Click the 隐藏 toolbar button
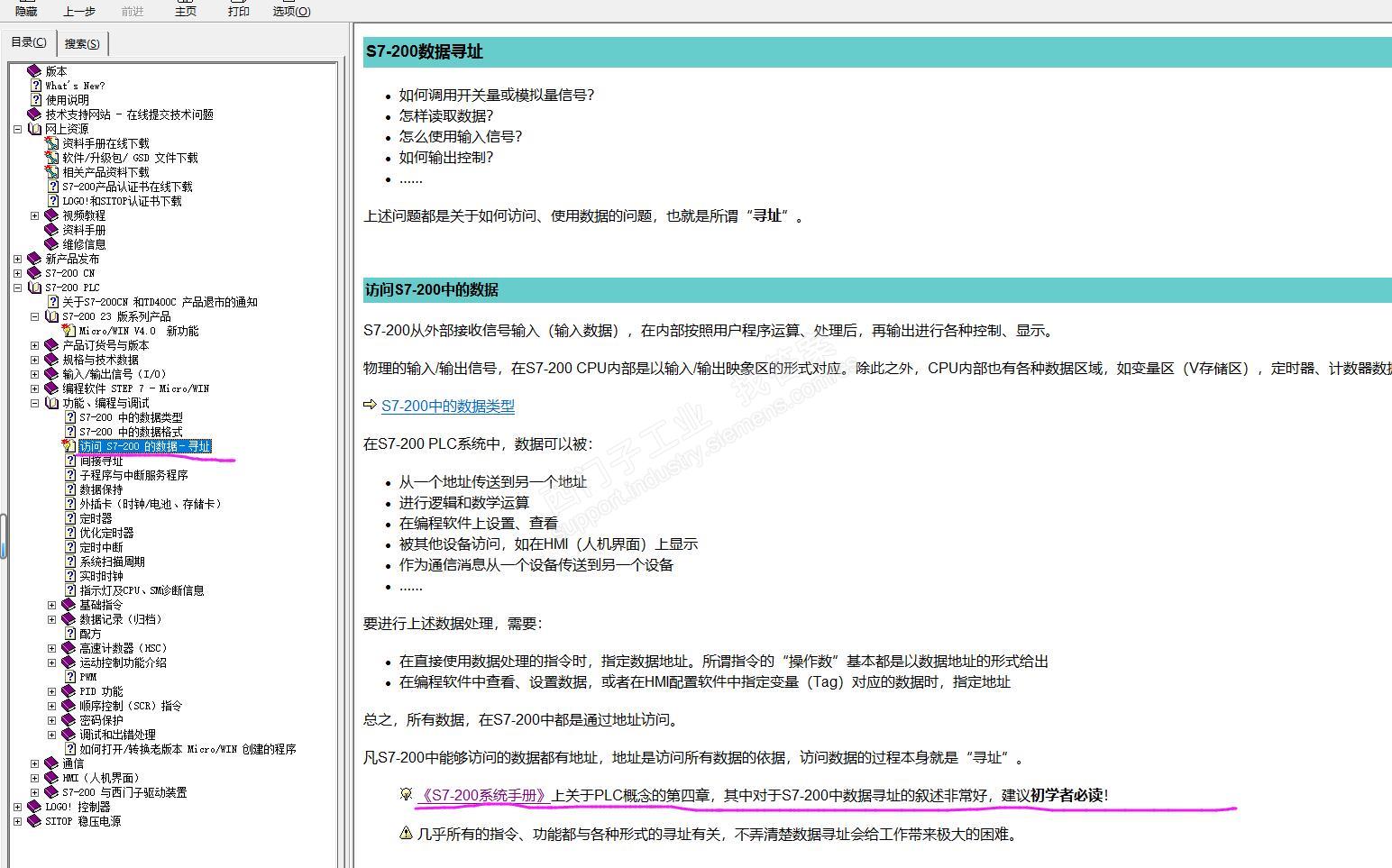The image size is (1392, 868). (x=26, y=11)
